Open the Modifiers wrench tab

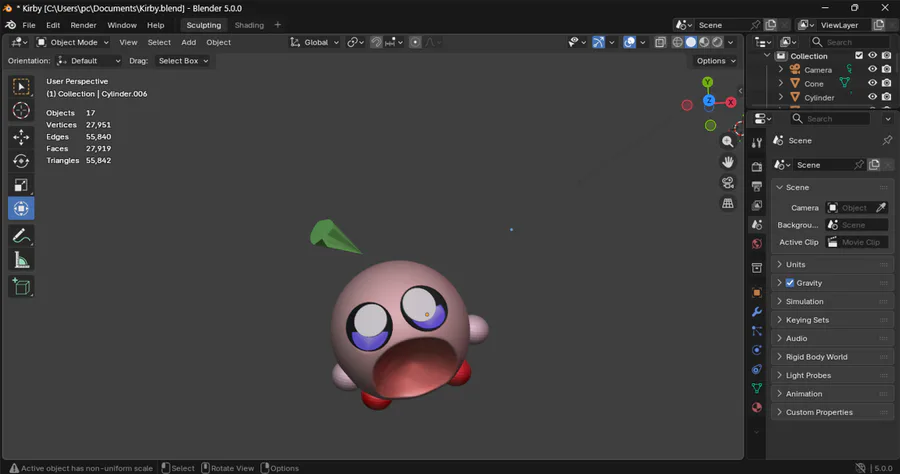(x=757, y=312)
